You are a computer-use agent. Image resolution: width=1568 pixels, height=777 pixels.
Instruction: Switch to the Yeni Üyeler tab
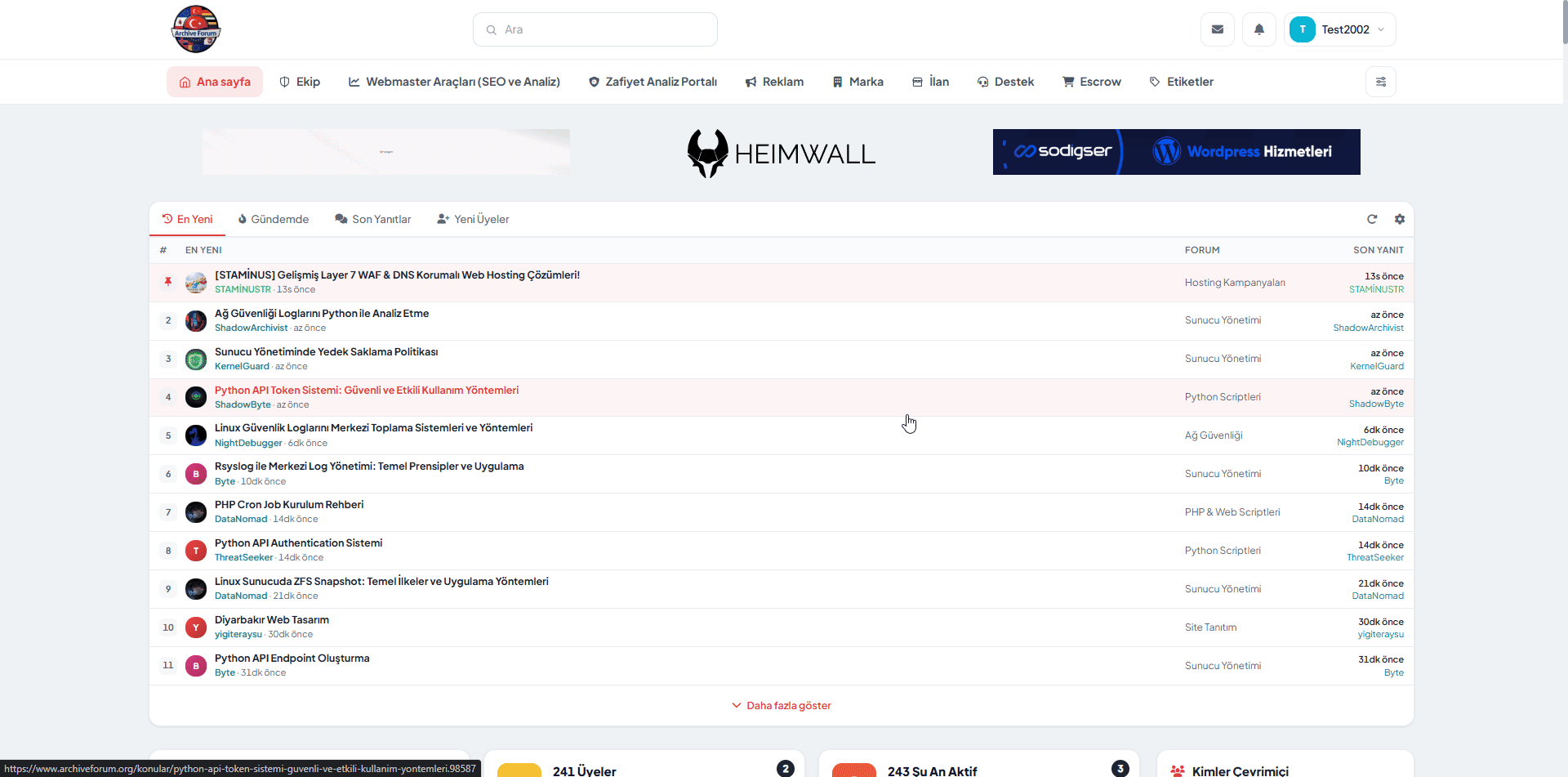click(x=473, y=219)
